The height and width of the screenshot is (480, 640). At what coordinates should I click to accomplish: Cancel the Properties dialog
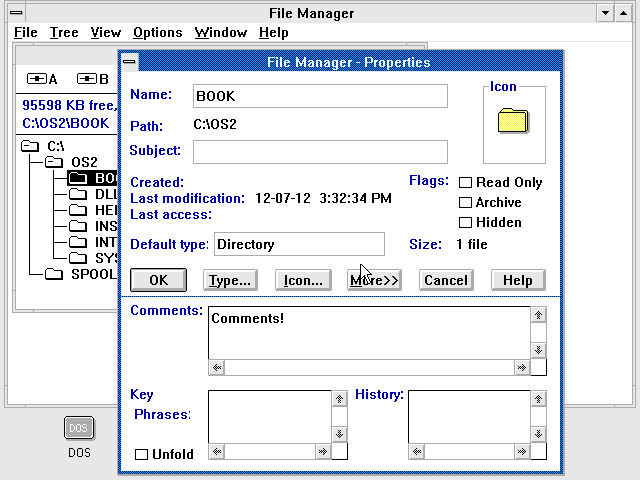click(446, 280)
